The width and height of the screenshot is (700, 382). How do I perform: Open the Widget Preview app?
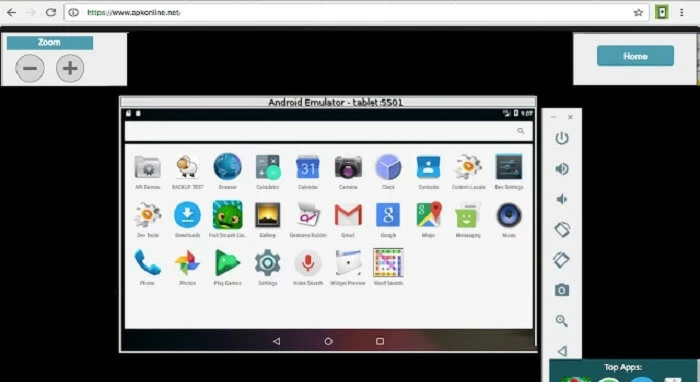(348, 263)
